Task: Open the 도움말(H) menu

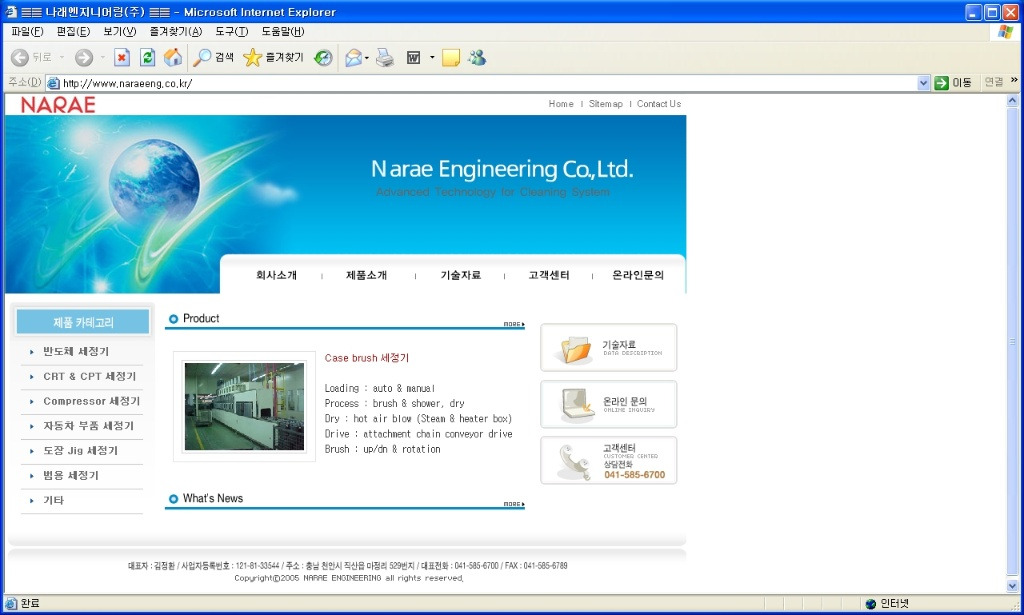Action: coord(283,31)
